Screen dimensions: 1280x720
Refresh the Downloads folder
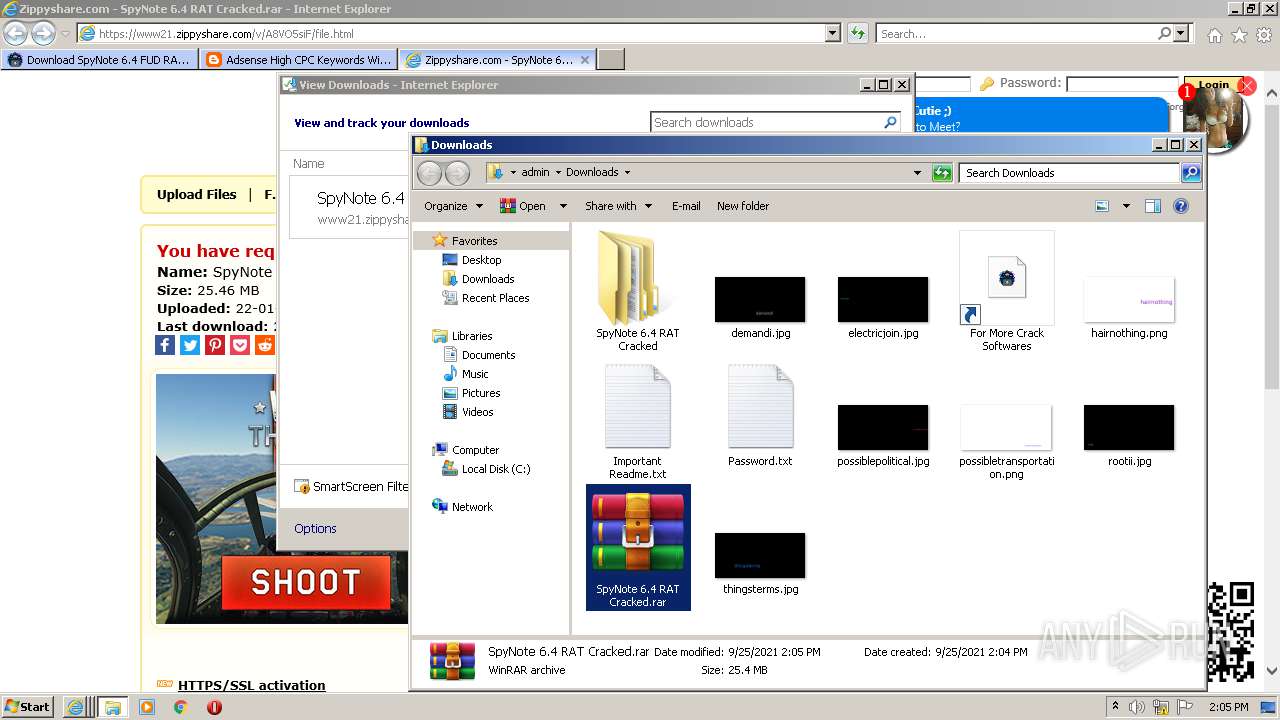tap(942, 173)
